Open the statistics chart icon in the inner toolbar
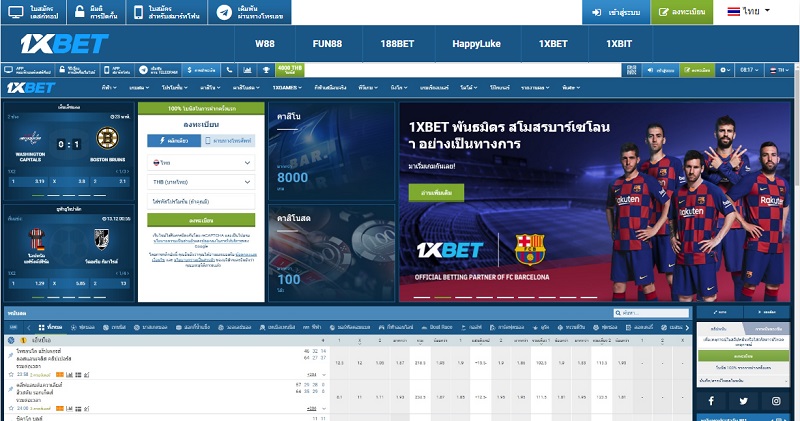Viewport: 800px width, 421px height. tap(247, 70)
